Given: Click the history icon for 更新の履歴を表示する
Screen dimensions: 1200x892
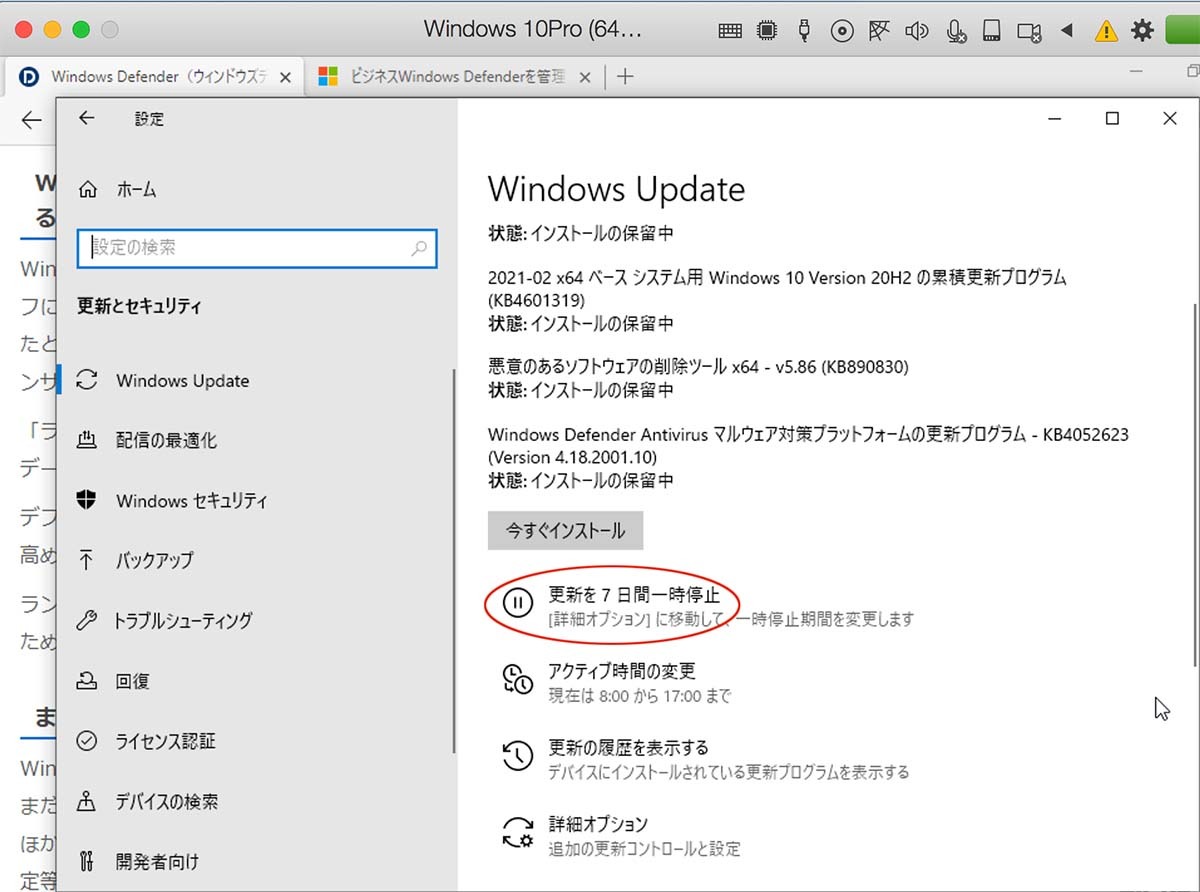Looking at the screenshot, I should [x=517, y=755].
